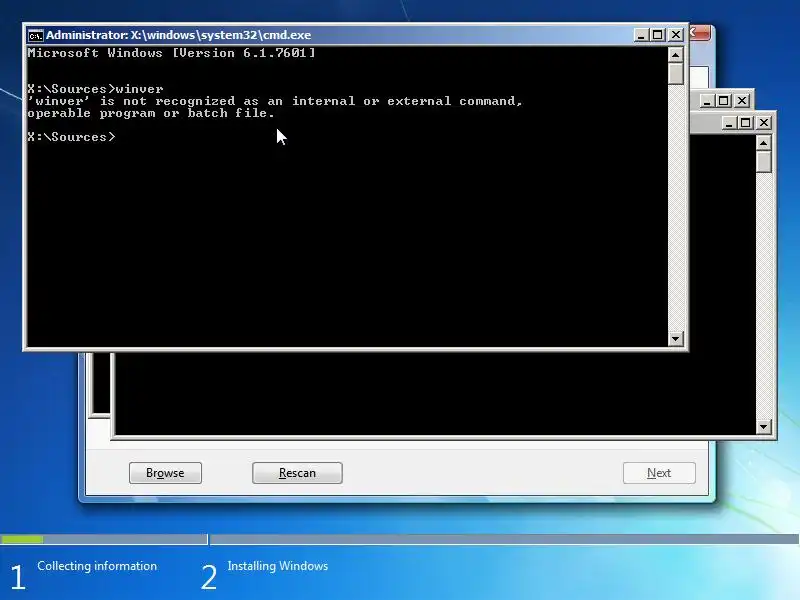Close the red-buttoned setup dialog behind cmd
Viewport: 800px width, 600px height.
[700, 33]
